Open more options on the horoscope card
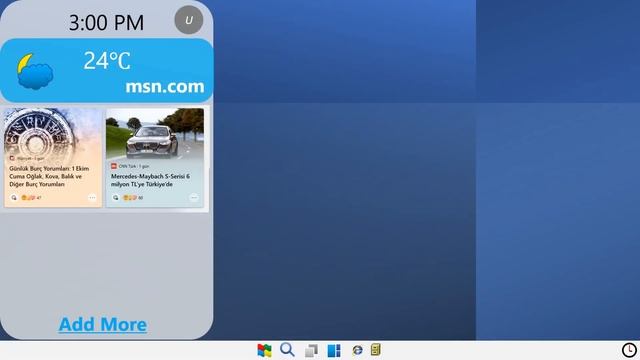The width and height of the screenshot is (640, 360). (92, 198)
